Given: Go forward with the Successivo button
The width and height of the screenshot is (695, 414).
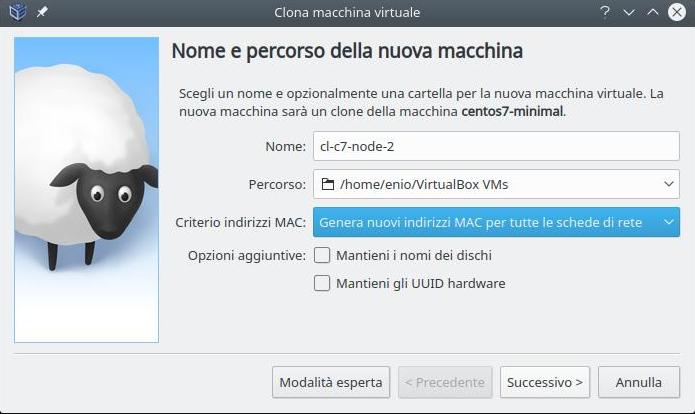Looking at the screenshot, I should pyautogui.click(x=545, y=382).
